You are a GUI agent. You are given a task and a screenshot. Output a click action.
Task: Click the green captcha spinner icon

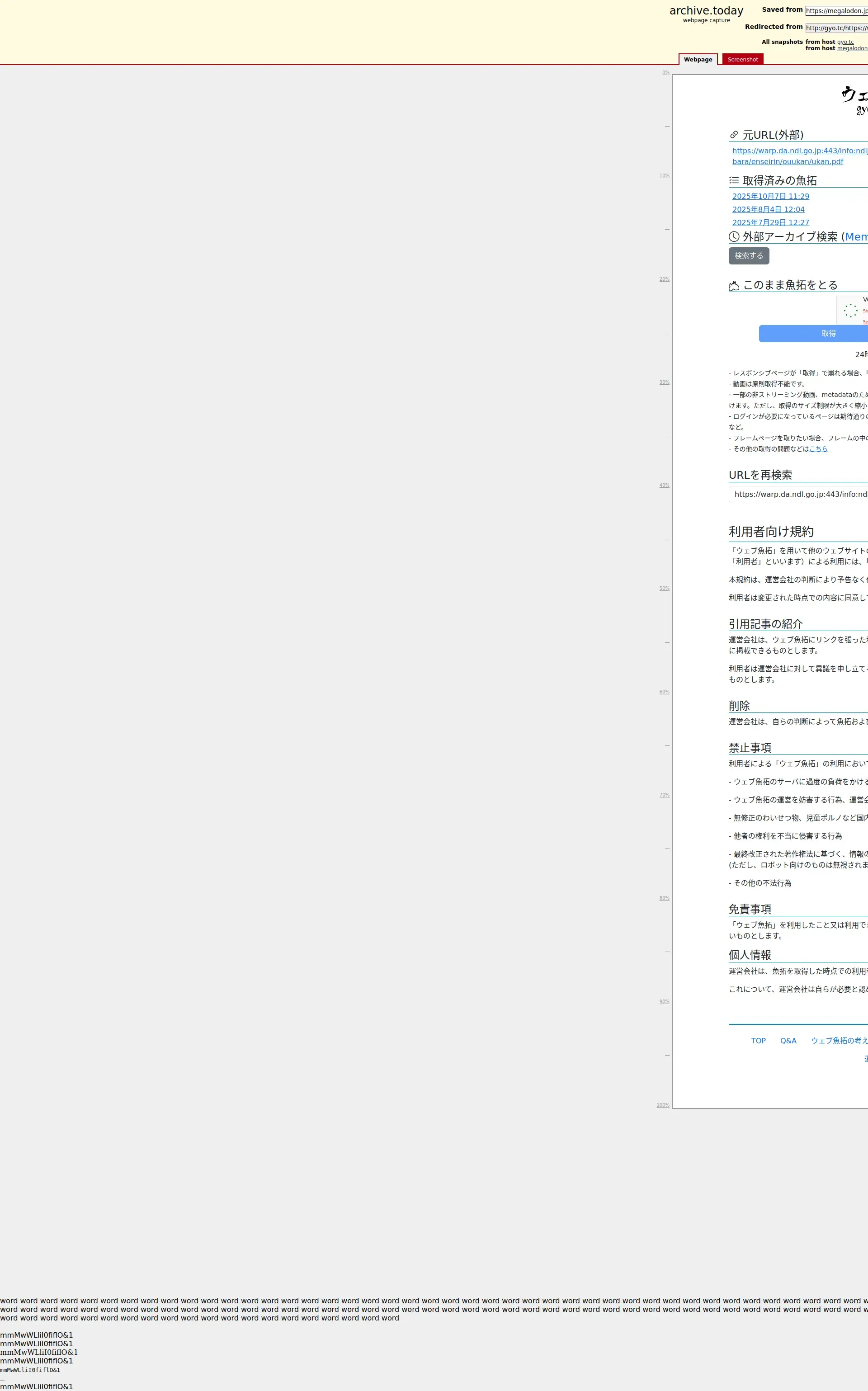850,311
